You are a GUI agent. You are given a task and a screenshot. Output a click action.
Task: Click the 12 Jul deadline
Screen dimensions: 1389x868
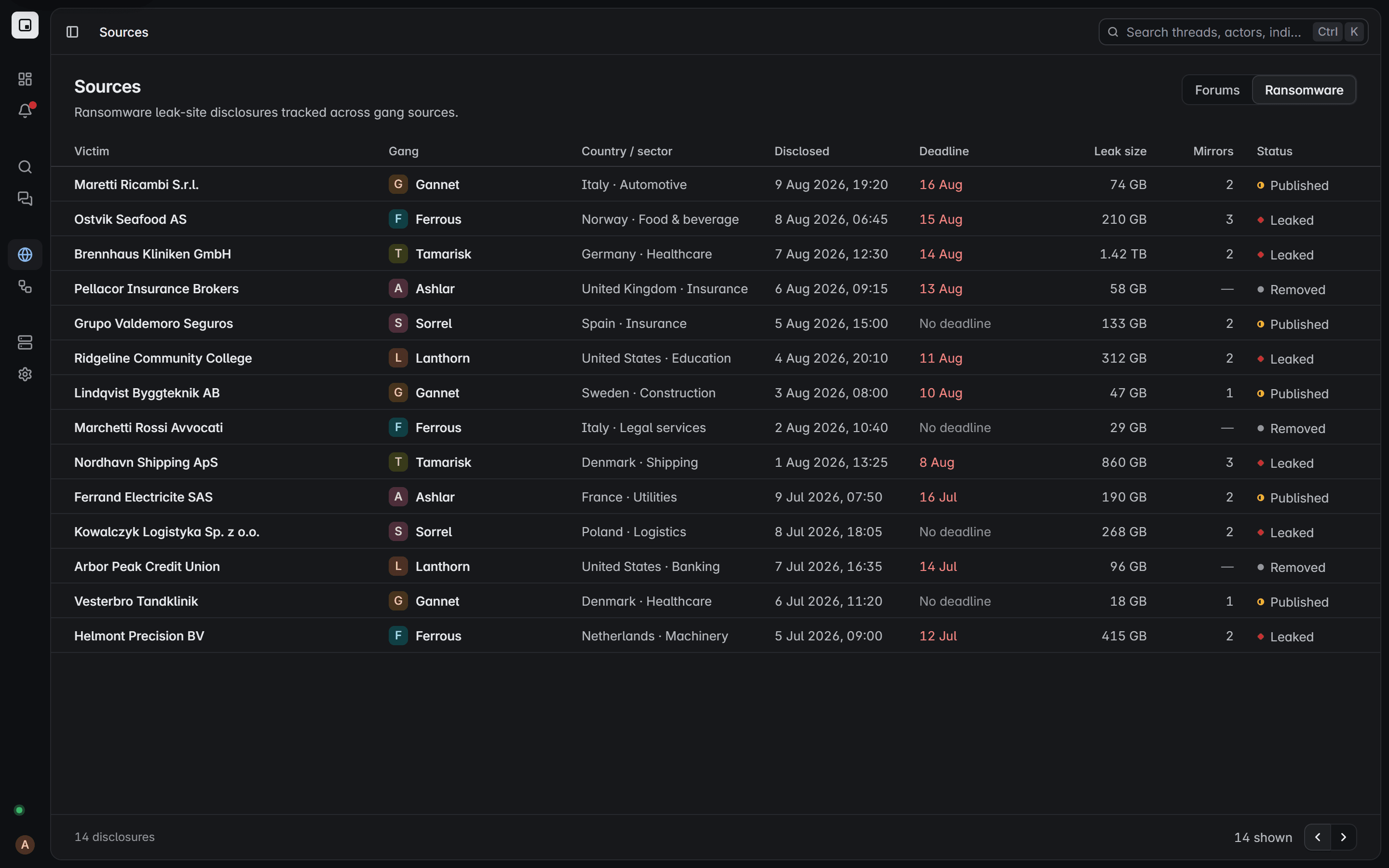(938, 636)
